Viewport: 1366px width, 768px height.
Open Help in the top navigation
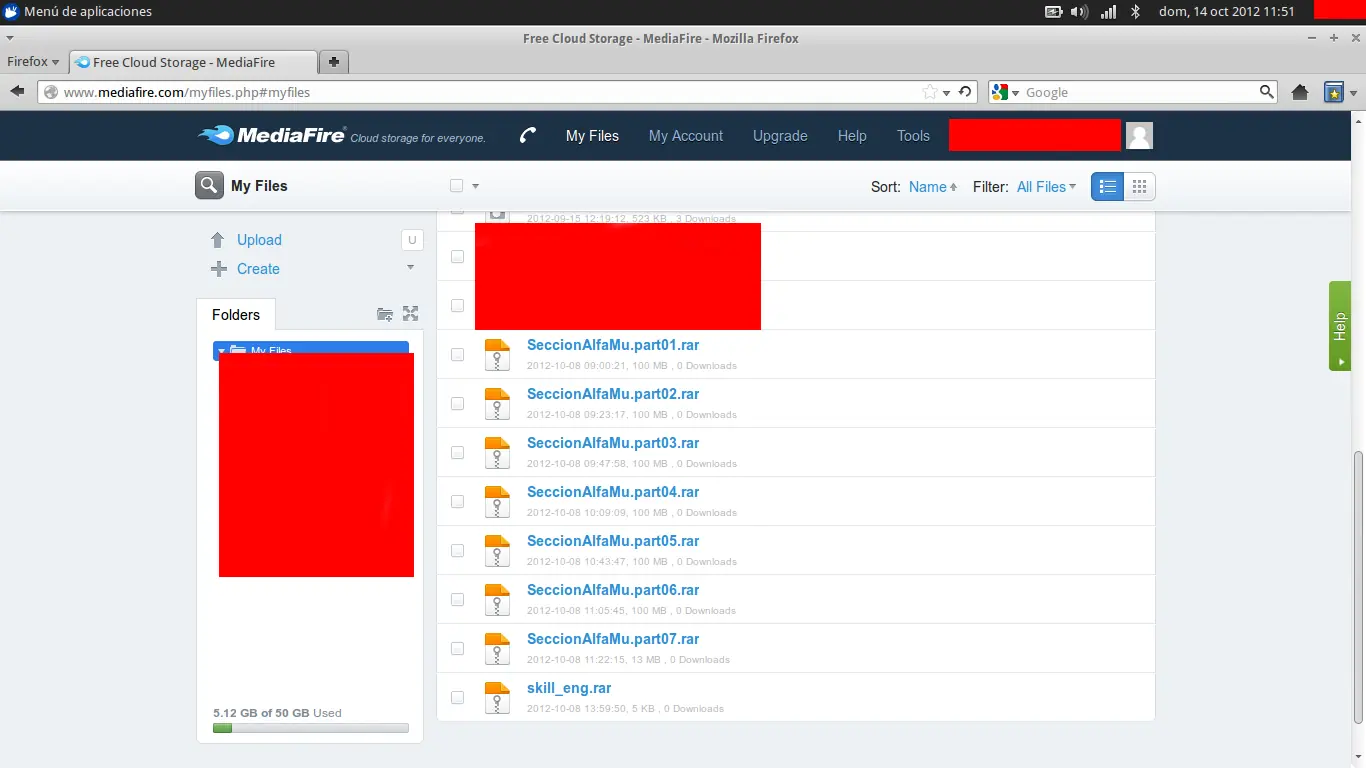(x=852, y=136)
